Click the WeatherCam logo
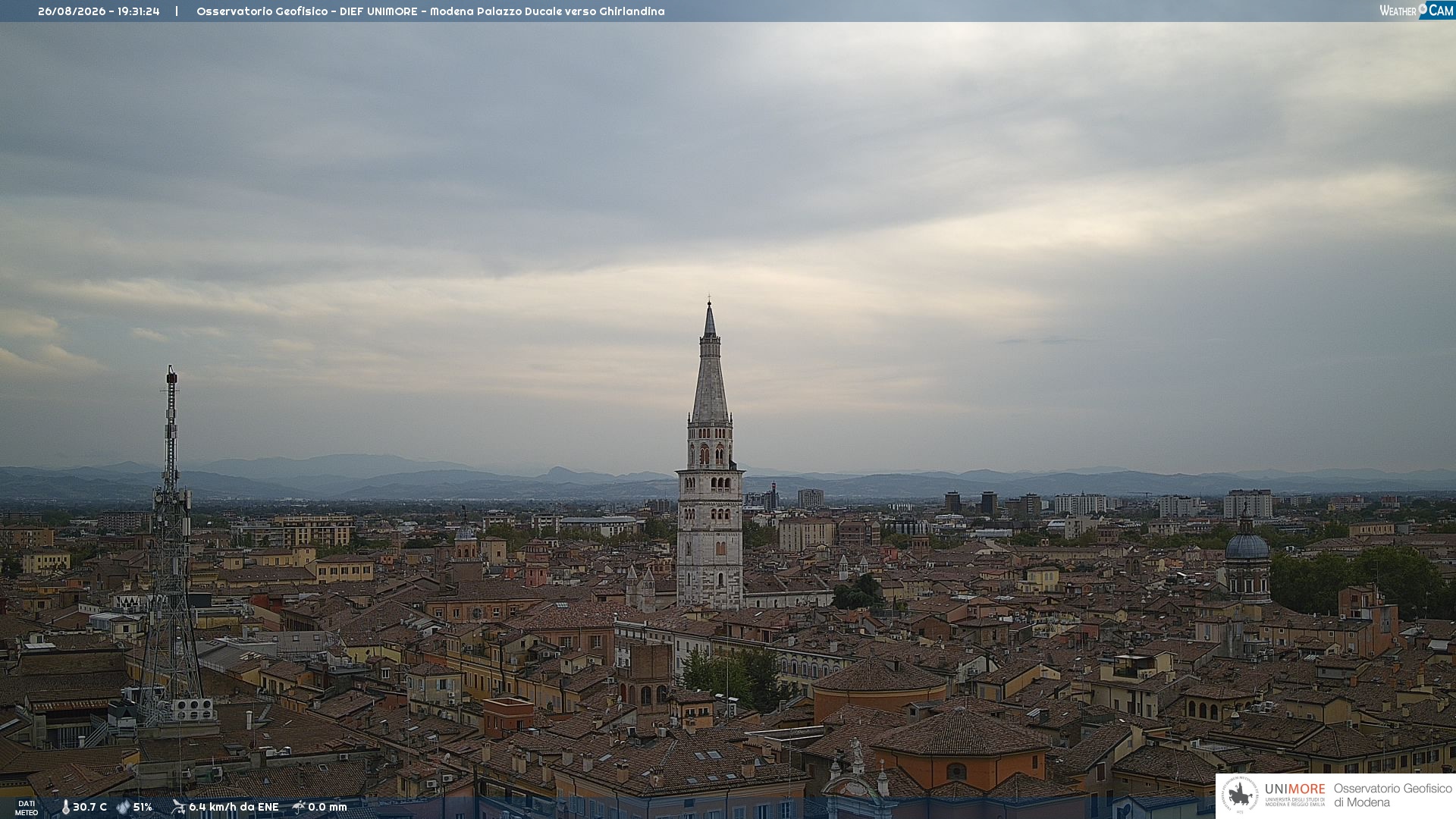This screenshot has width=1456, height=819. tap(1417, 11)
